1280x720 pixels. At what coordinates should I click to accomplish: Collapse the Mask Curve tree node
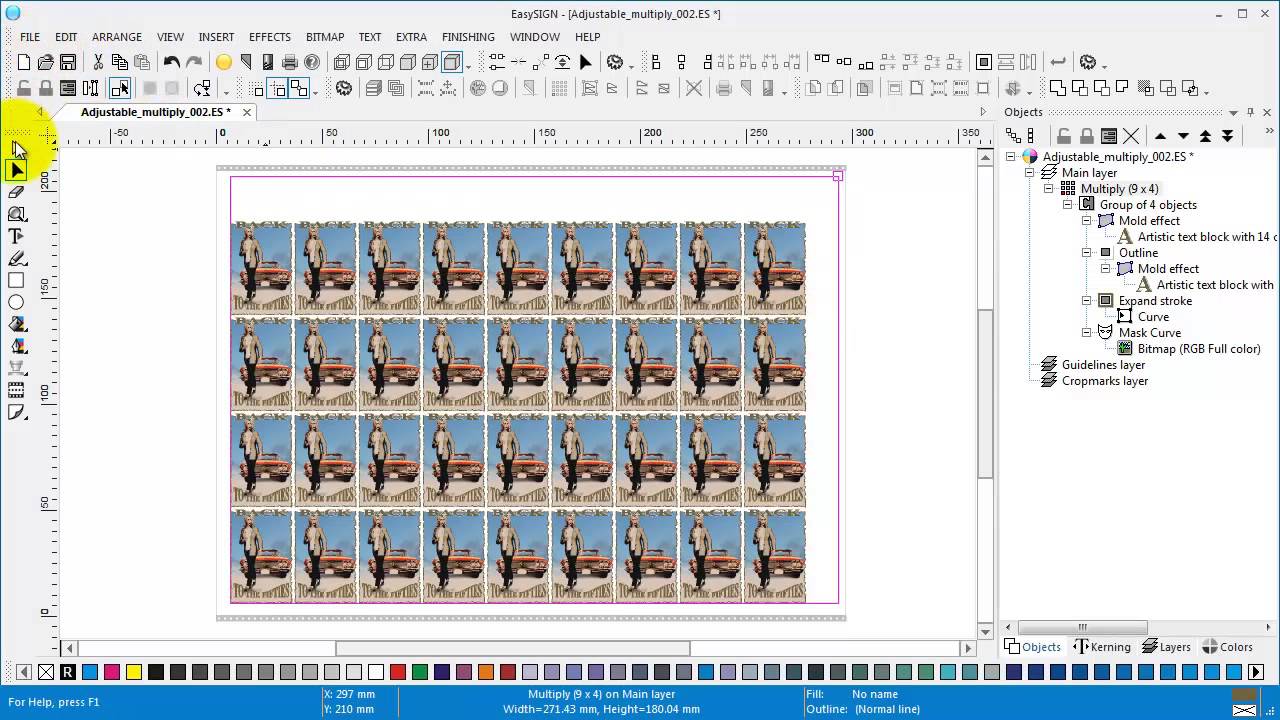point(1086,333)
